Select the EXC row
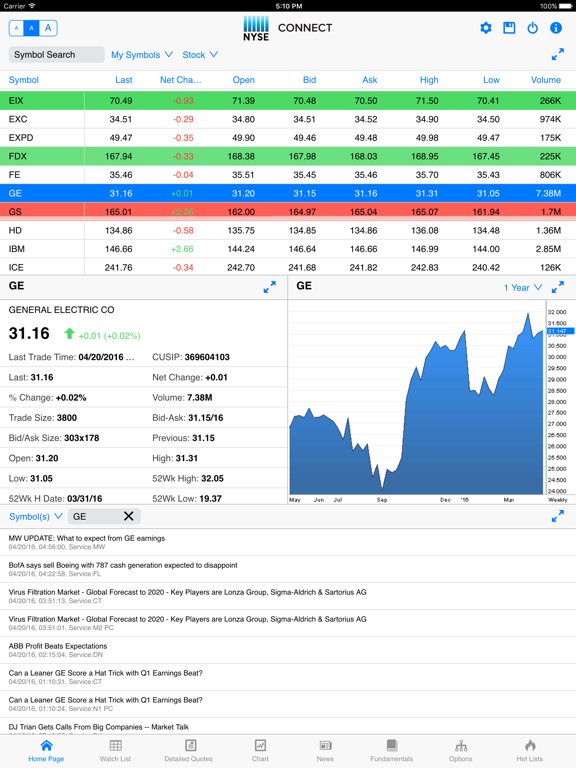576x768 pixels. pos(288,119)
